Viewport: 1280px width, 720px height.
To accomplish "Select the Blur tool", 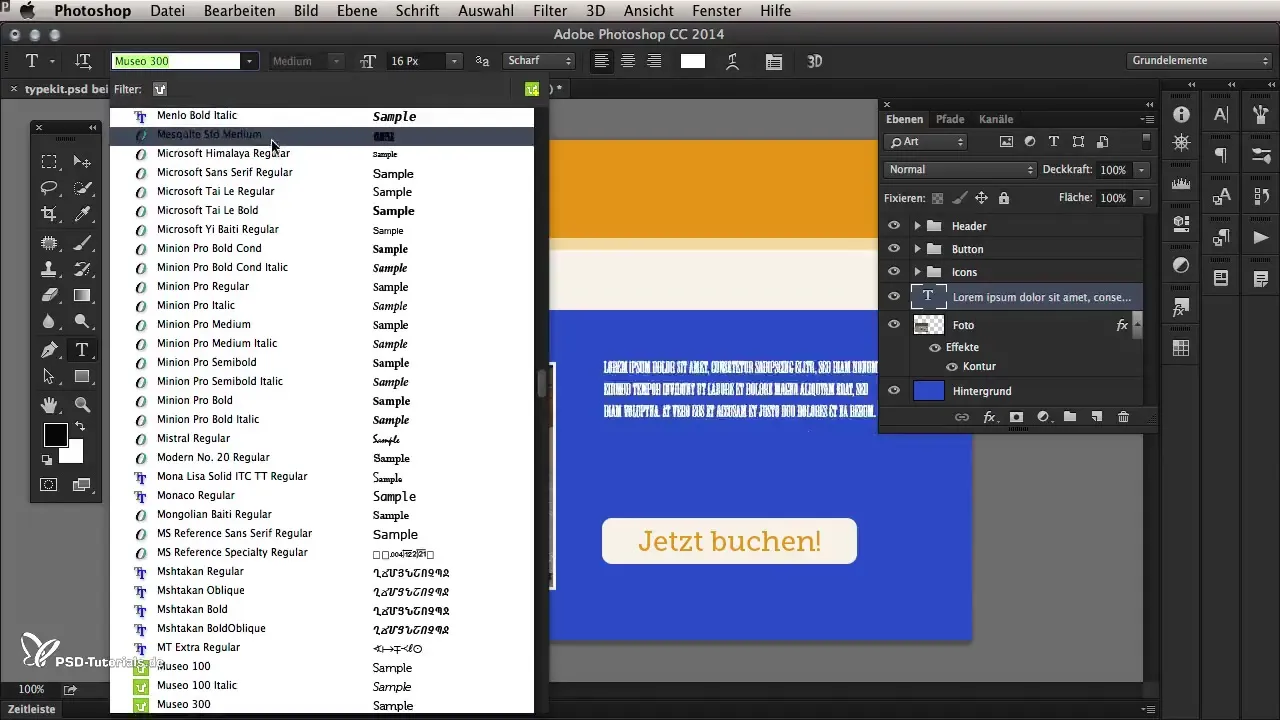I will coord(49,322).
